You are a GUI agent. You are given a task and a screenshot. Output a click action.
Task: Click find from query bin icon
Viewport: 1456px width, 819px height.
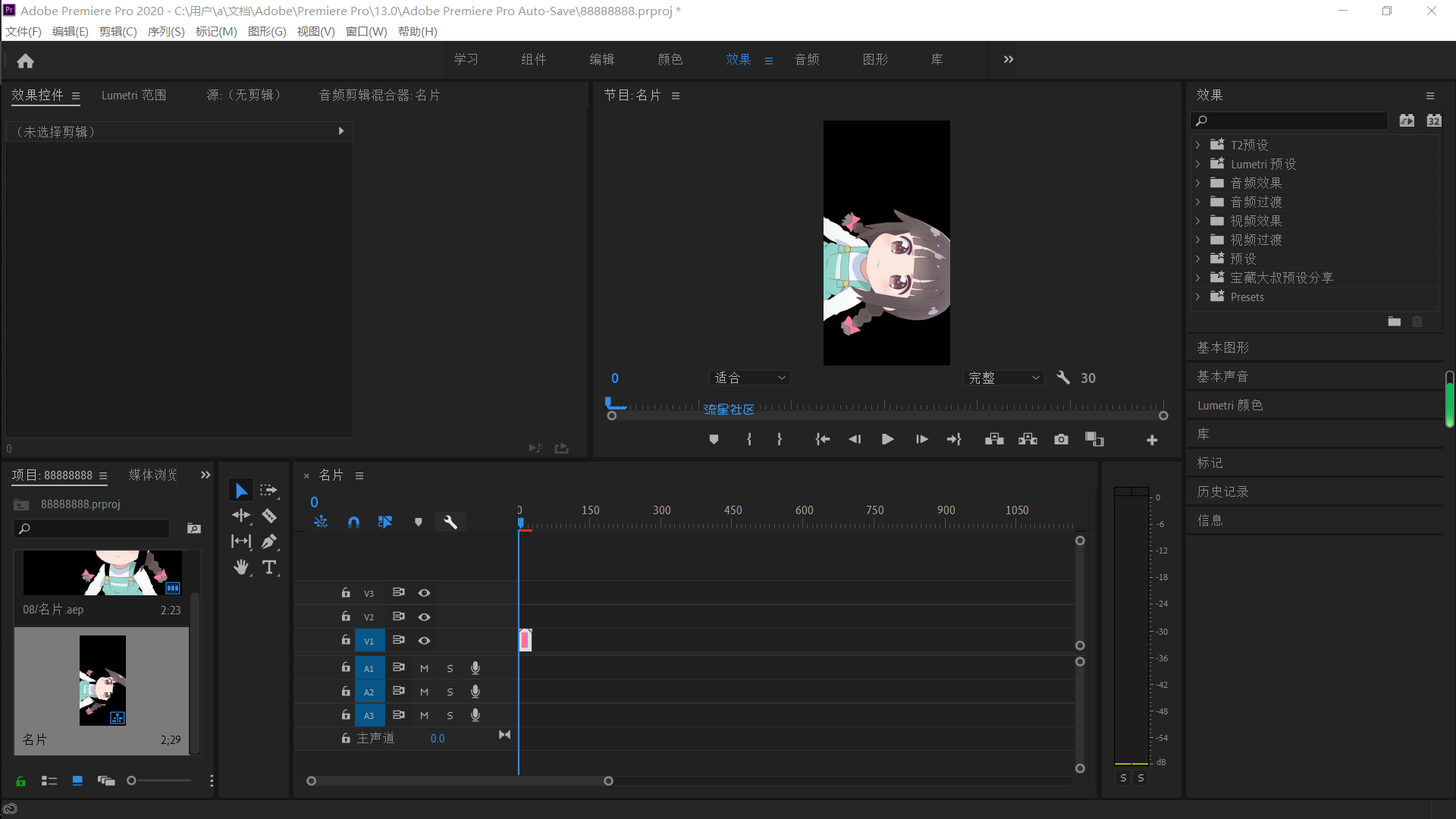pyautogui.click(x=194, y=529)
